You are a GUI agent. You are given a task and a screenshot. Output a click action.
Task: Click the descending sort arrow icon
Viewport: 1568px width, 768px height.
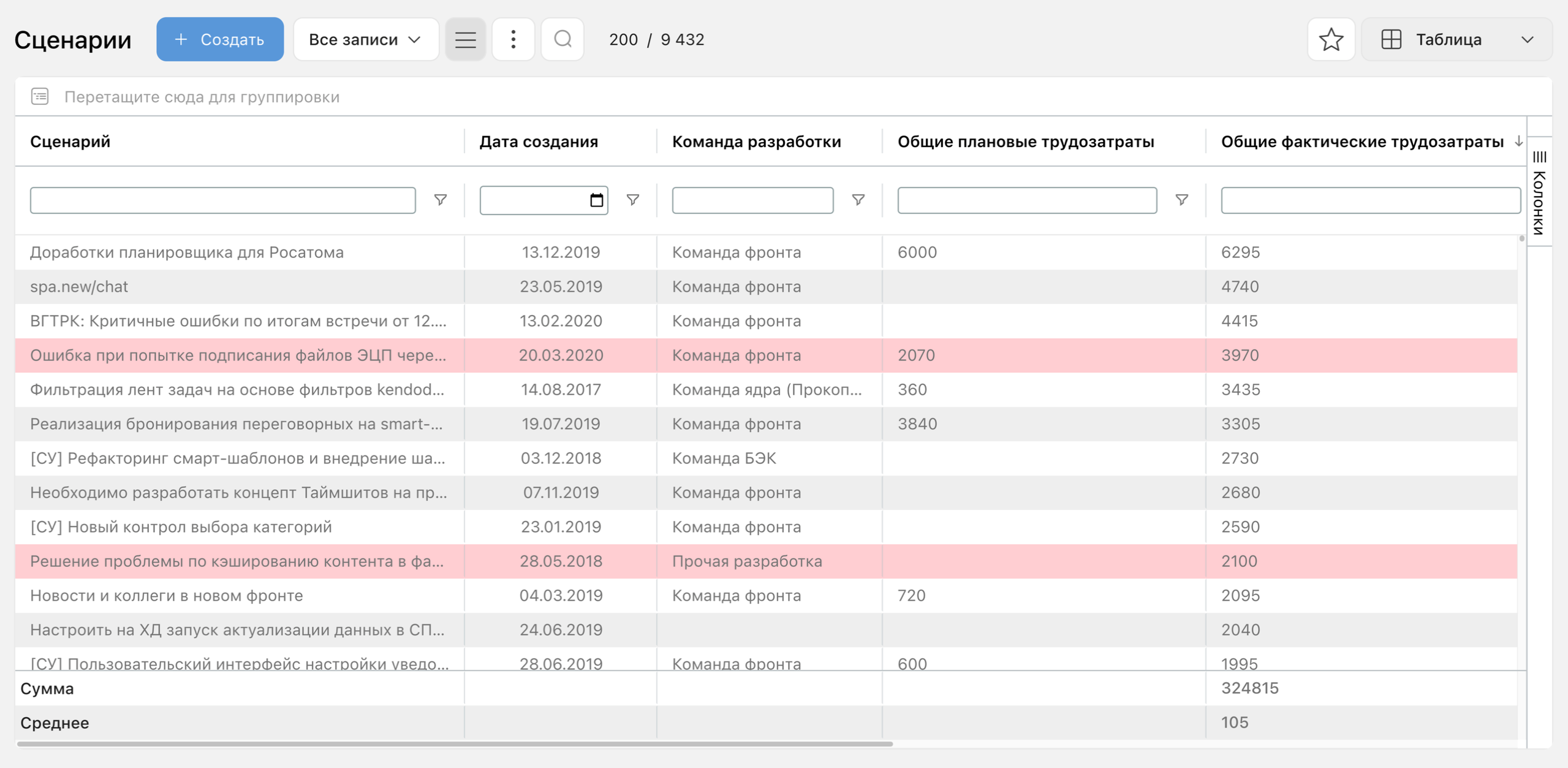point(1518,142)
